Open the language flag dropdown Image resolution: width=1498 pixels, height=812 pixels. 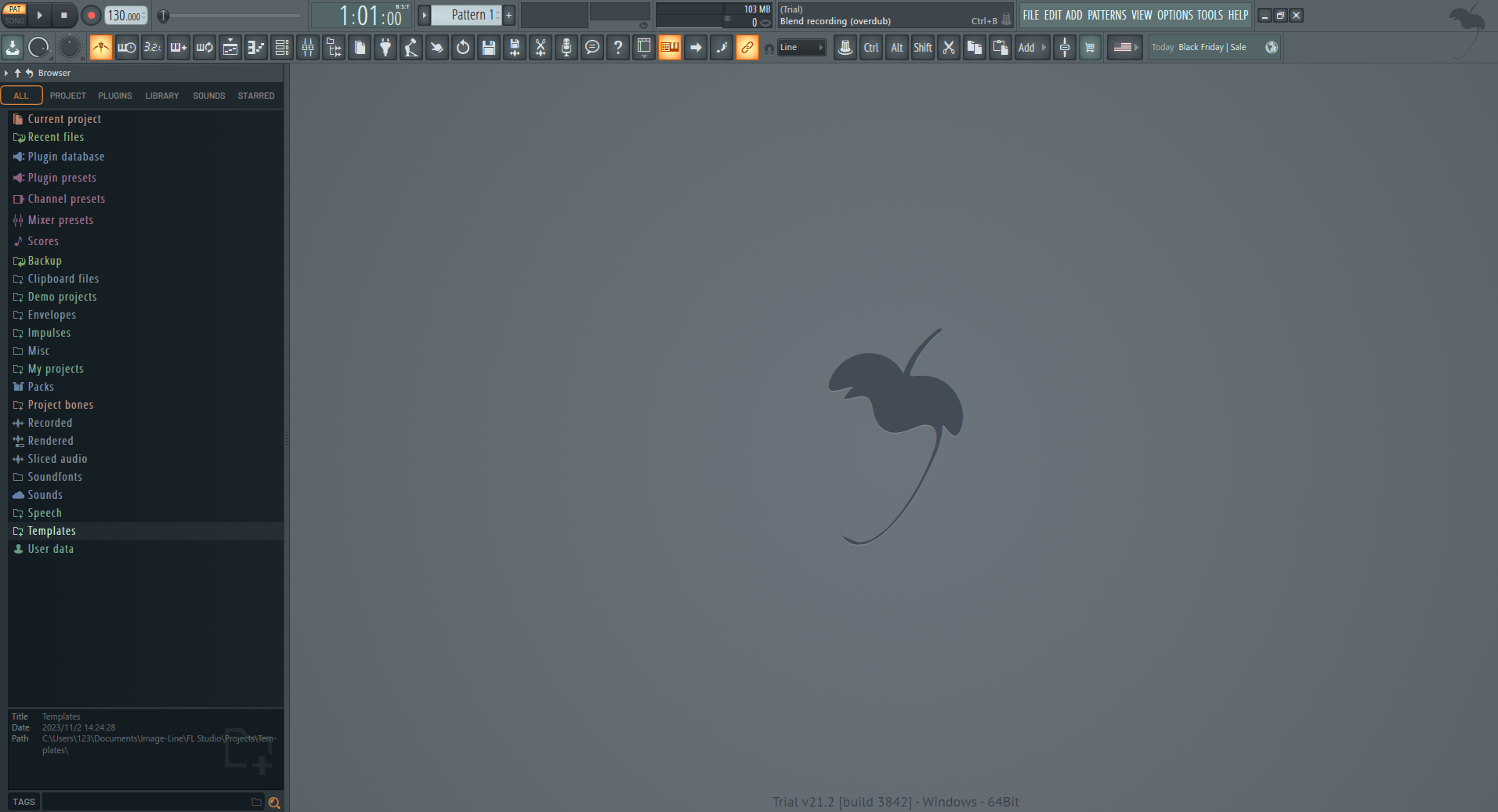pos(1124,47)
